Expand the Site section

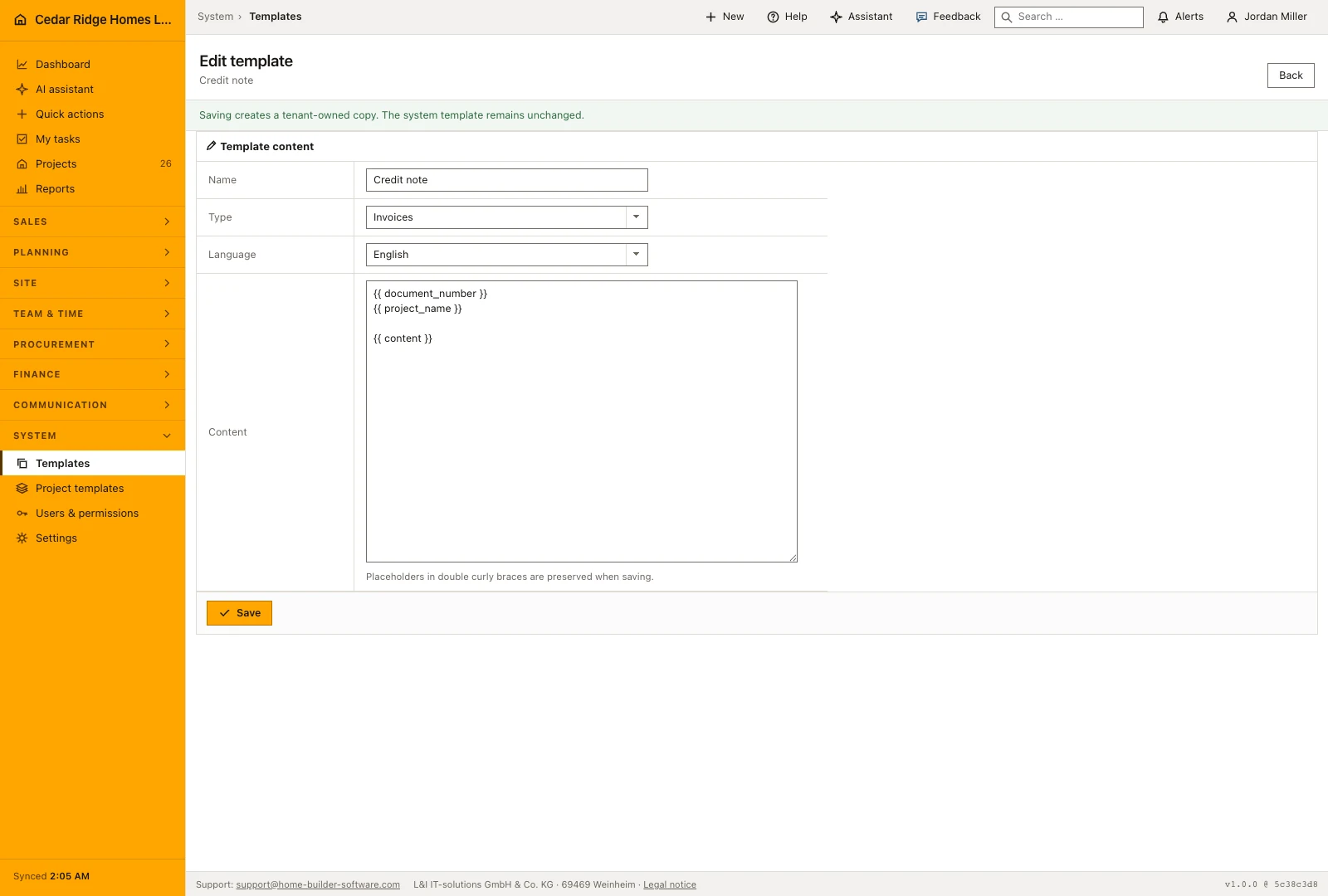coord(92,283)
